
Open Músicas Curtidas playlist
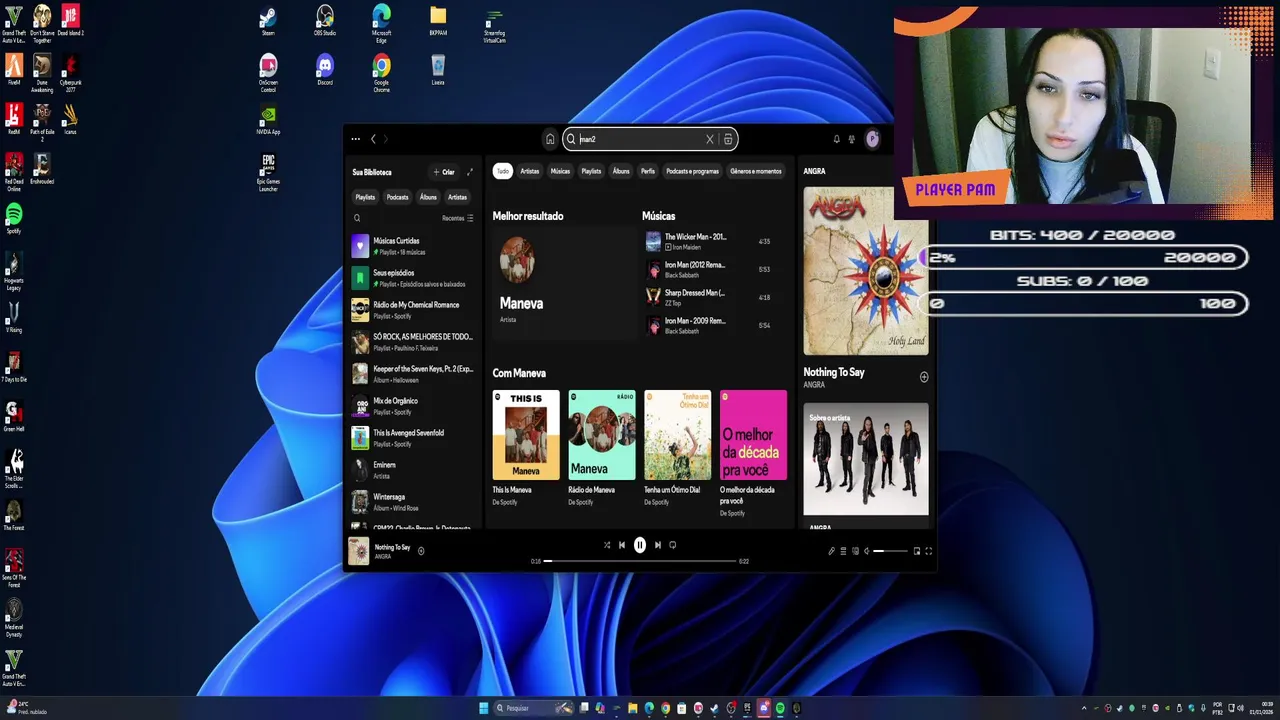(412, 246)
